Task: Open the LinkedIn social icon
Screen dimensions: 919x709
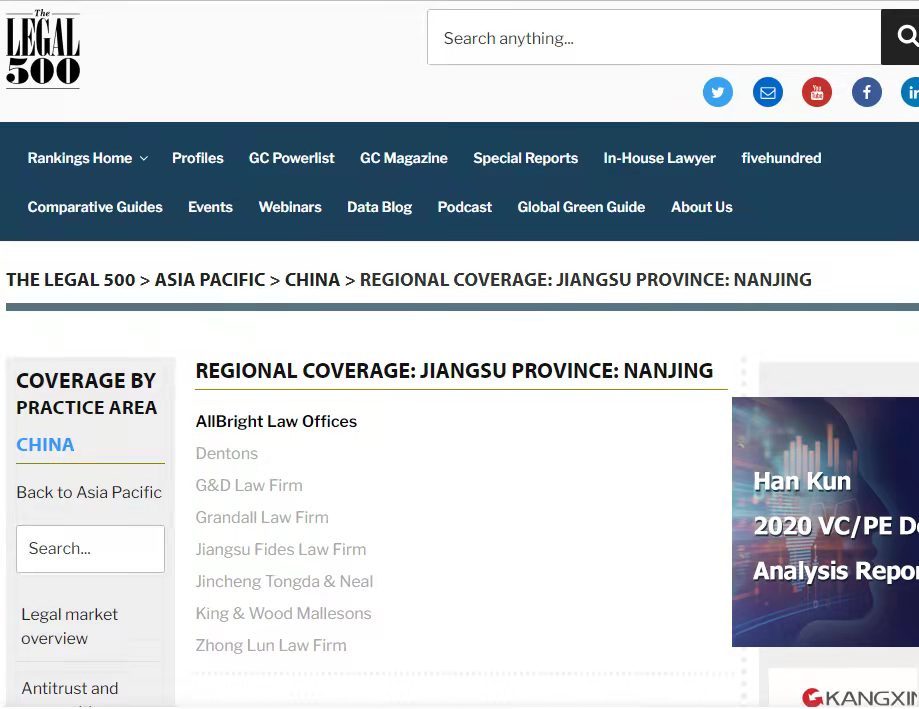Action: coord(910,92)
